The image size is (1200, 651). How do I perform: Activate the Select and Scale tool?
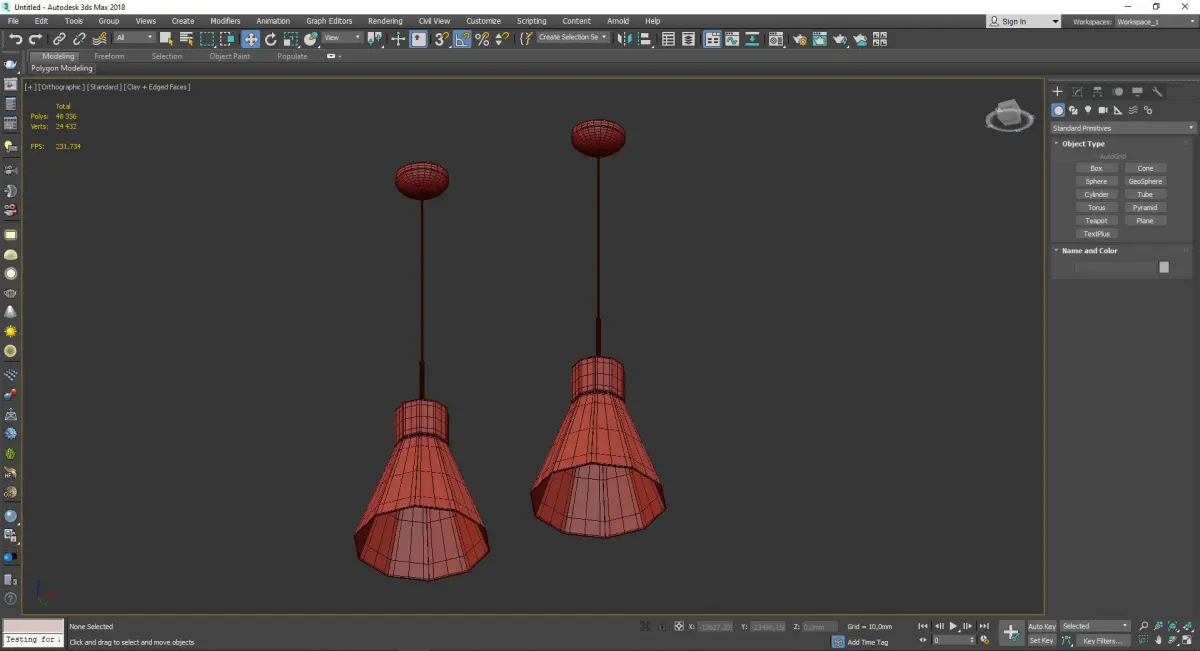290,39
